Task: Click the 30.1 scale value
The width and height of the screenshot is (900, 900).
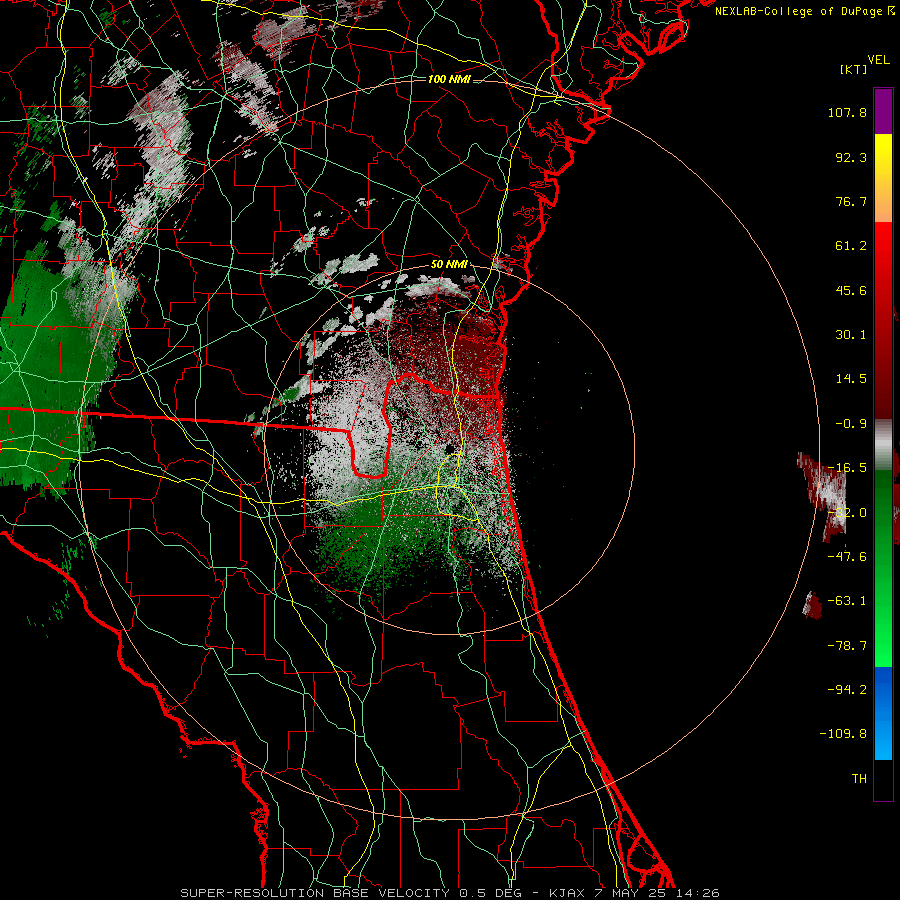Action: [851, 335]
